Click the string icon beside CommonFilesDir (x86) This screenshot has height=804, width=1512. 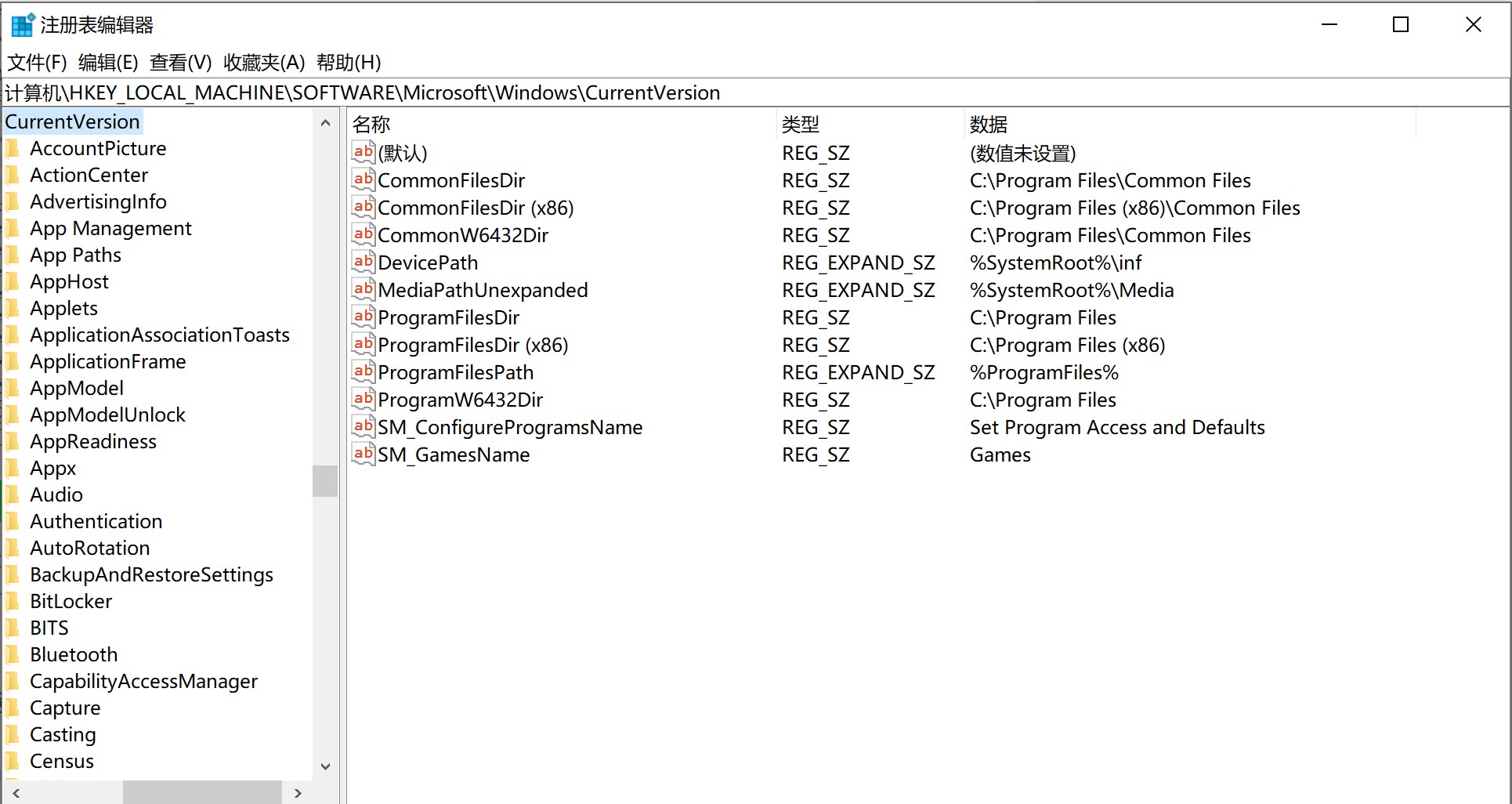pos(364,207)
